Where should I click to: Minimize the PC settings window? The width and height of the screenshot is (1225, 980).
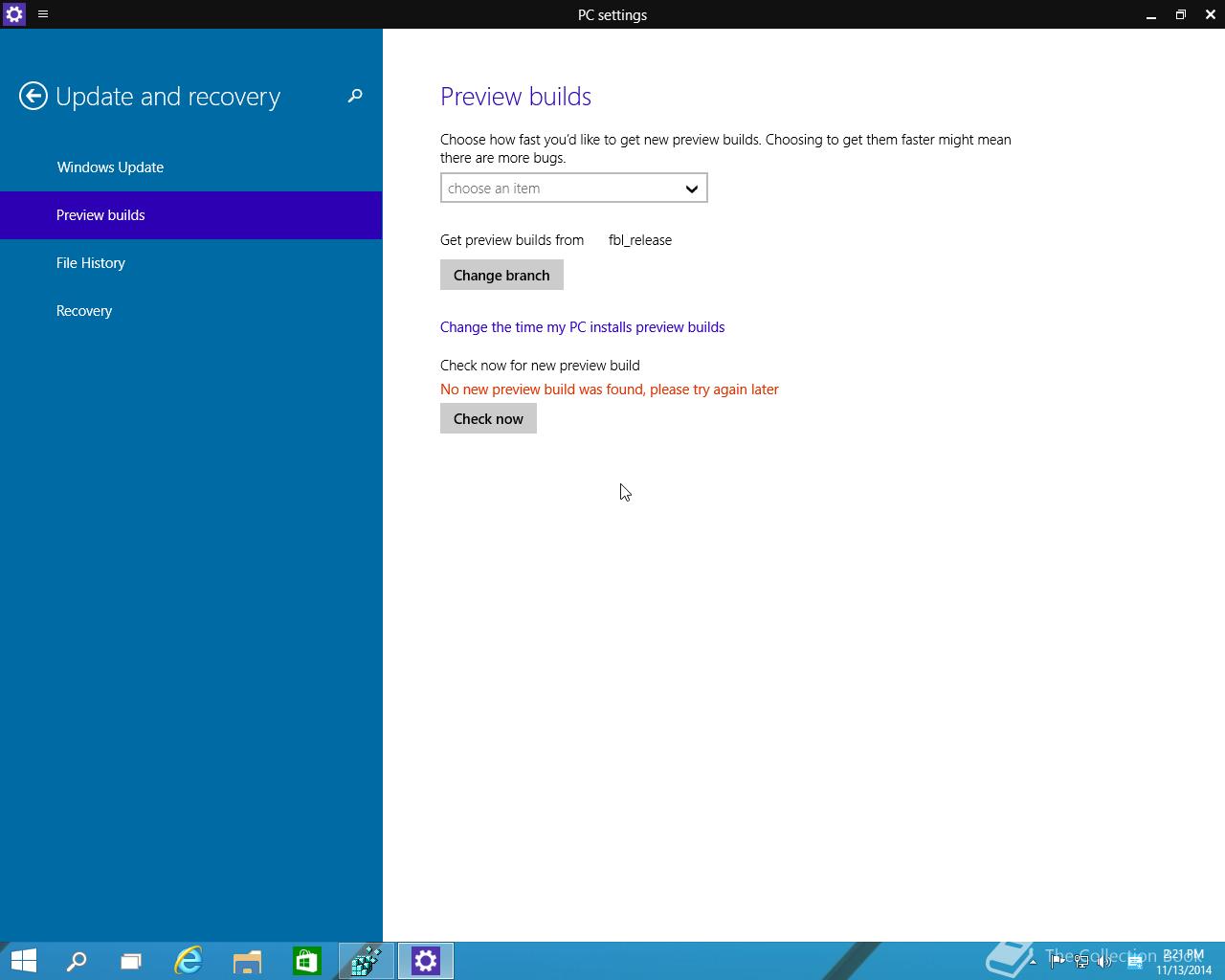pyautogui.click(x=1151, y=14)
